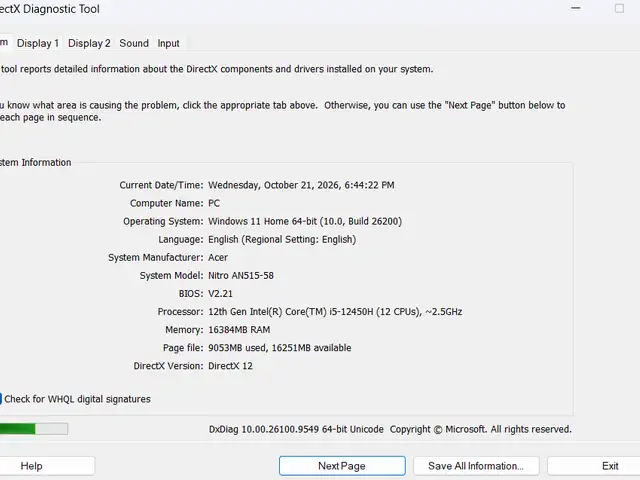Click the Processor i5-12450H text
The image size is (640, 480).
(x=335, y=312)
